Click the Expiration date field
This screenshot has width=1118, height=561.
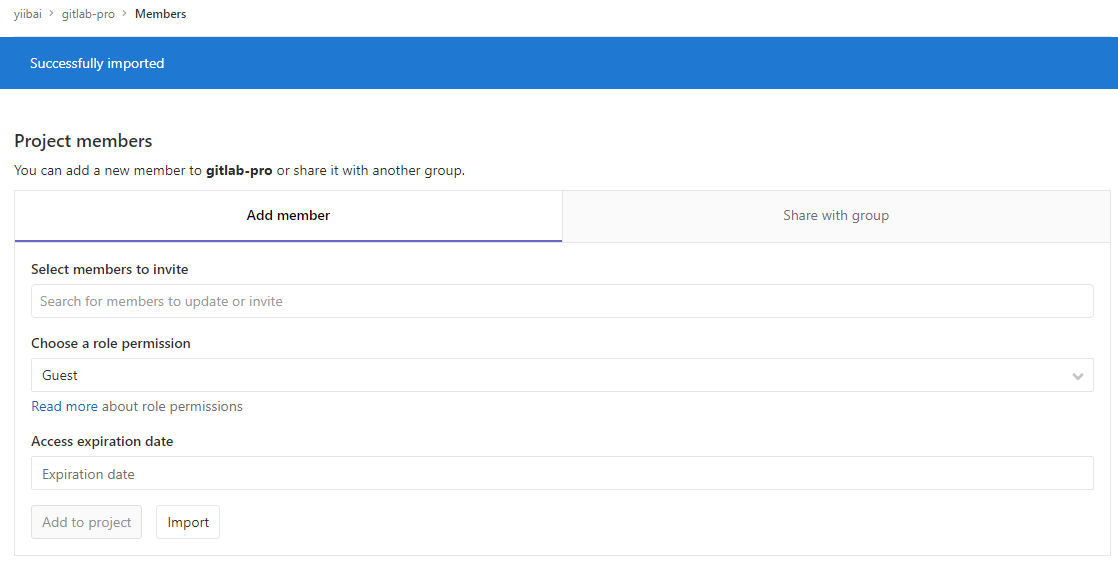(x=562, y=474)
